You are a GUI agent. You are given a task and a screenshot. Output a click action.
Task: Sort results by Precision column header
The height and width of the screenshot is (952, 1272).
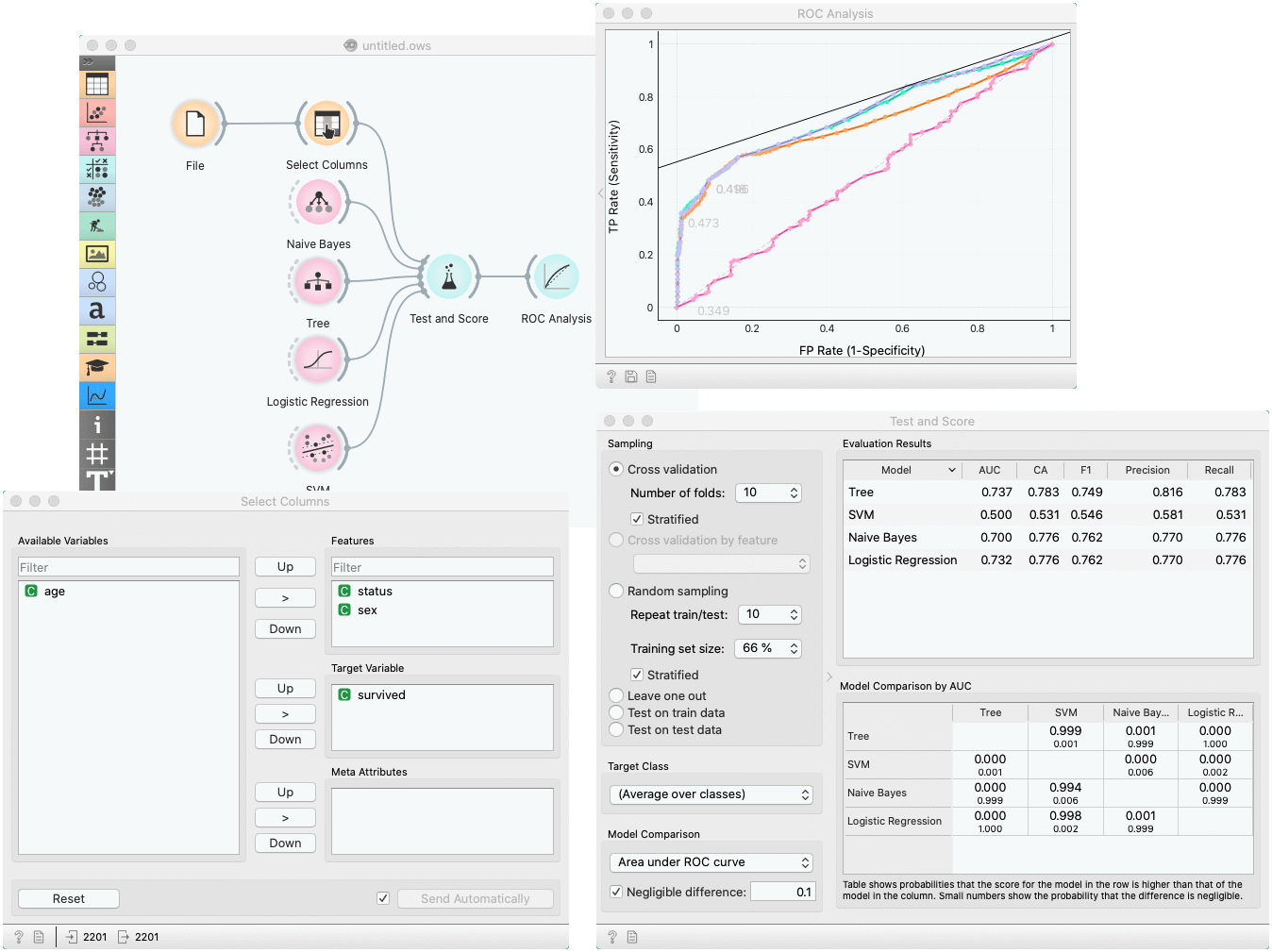(x=1146, y=470)
